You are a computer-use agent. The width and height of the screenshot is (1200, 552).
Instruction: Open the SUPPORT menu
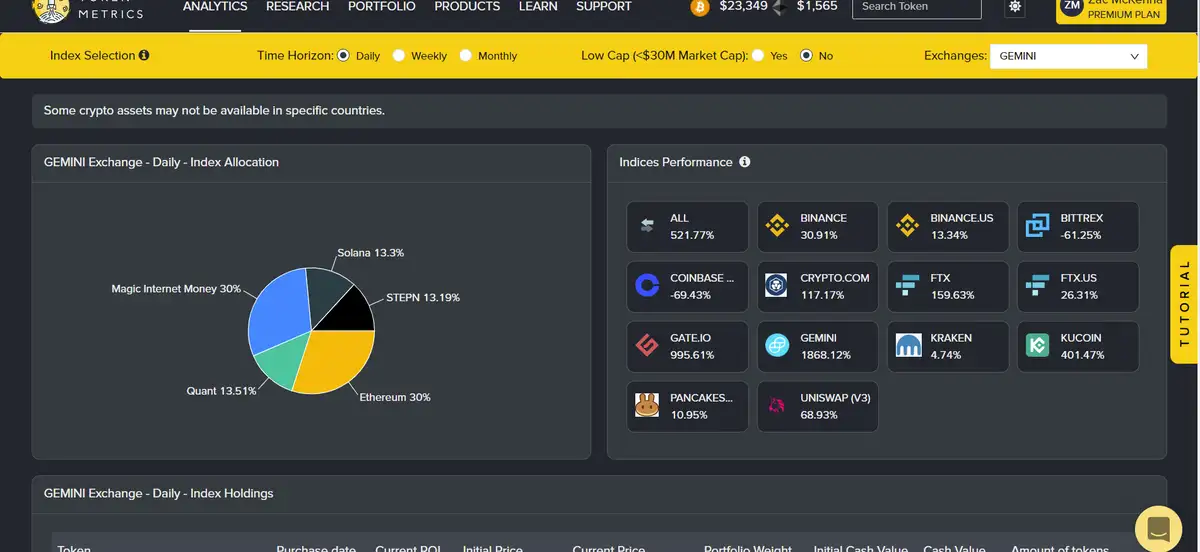tap(604, 7)
